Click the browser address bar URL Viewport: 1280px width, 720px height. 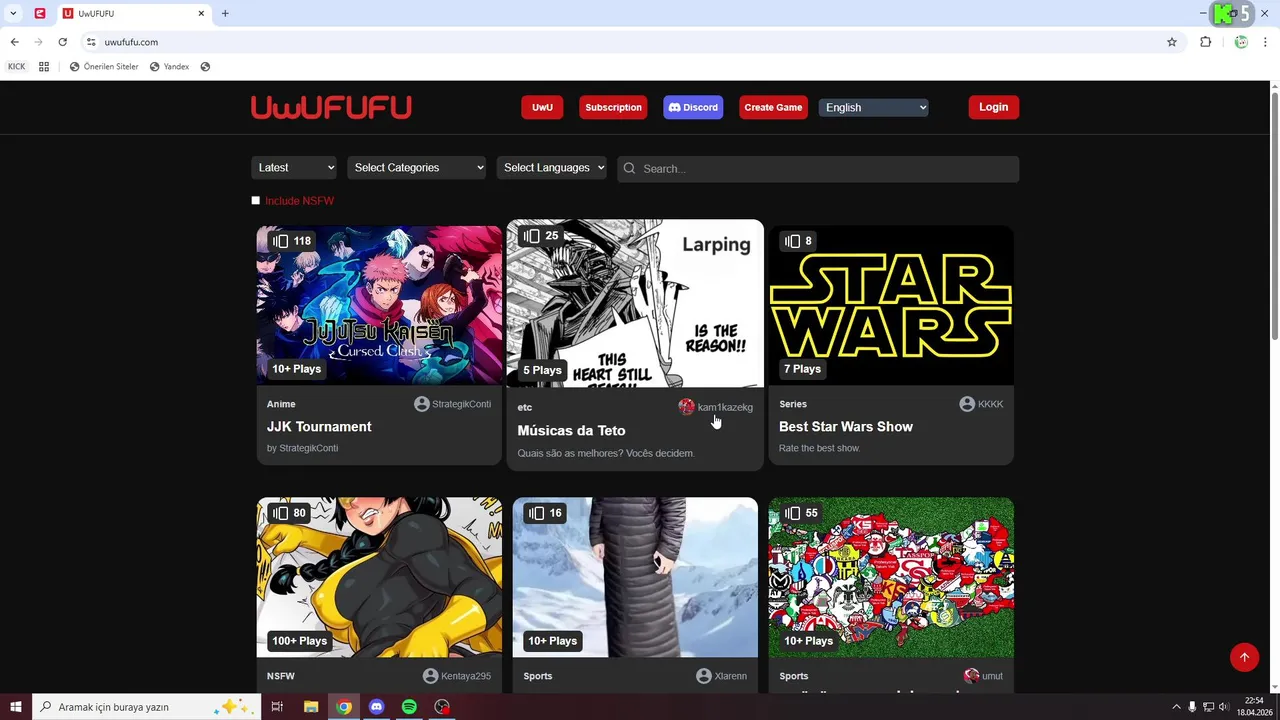(131, 42)
